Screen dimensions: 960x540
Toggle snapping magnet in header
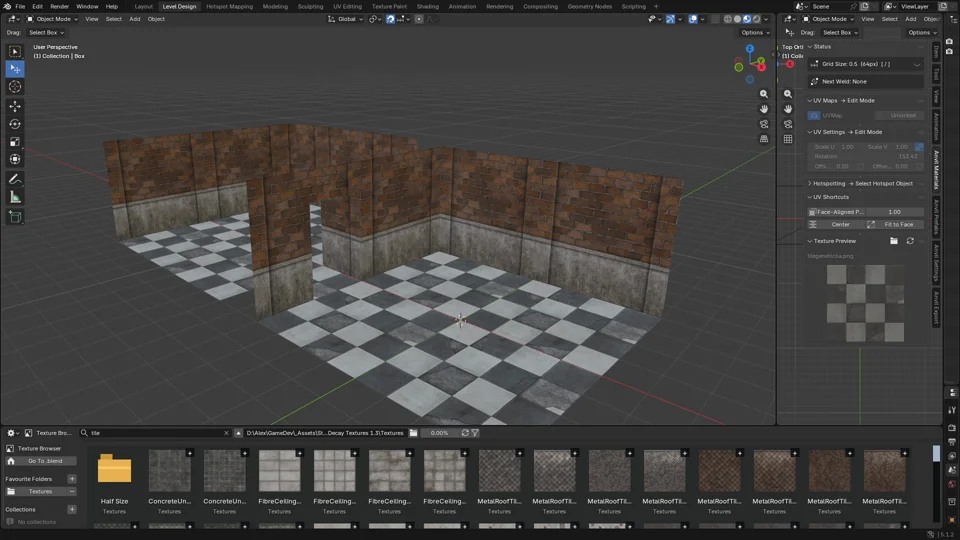click(390, 19)
